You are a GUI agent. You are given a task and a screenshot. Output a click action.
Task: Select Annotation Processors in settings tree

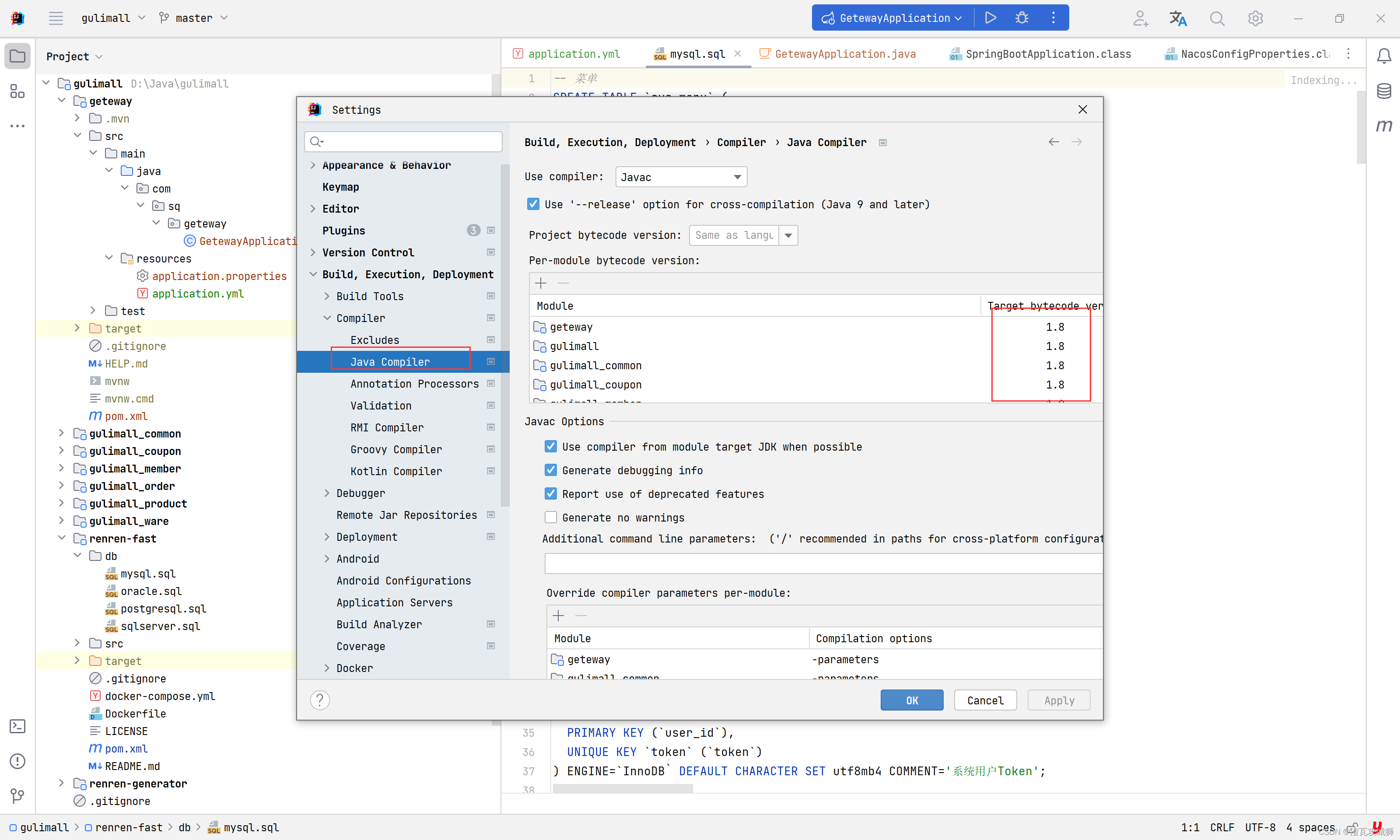414,384
